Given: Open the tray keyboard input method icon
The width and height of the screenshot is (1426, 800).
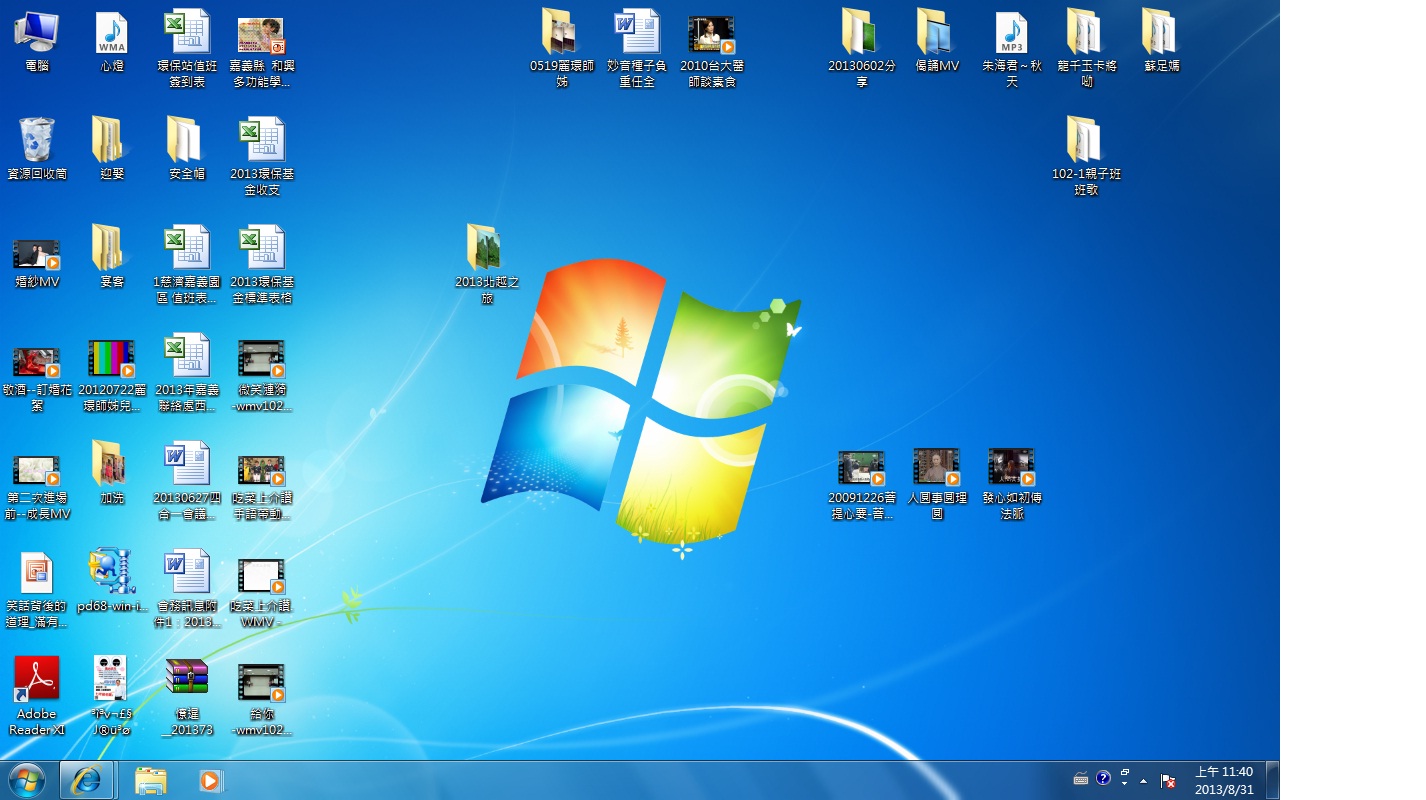Looking at the screenshot, I should (1081, 779).
